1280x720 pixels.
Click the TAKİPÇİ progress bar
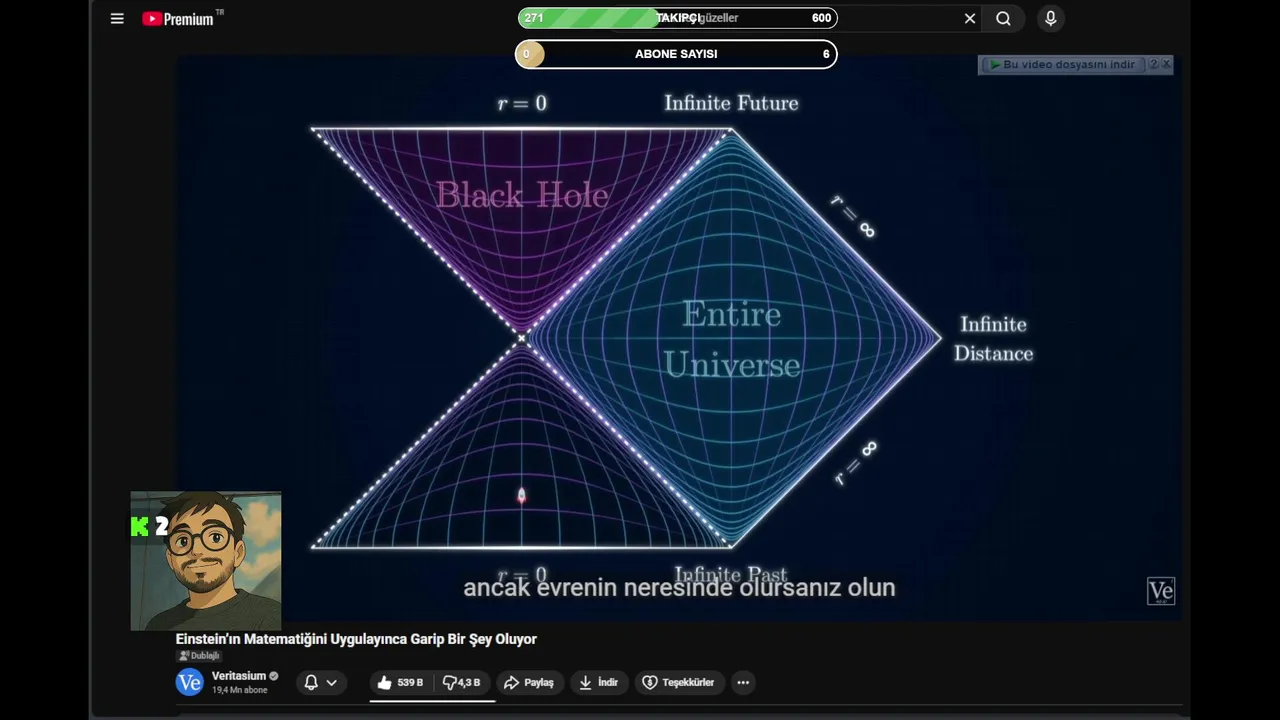click(677, 18)
